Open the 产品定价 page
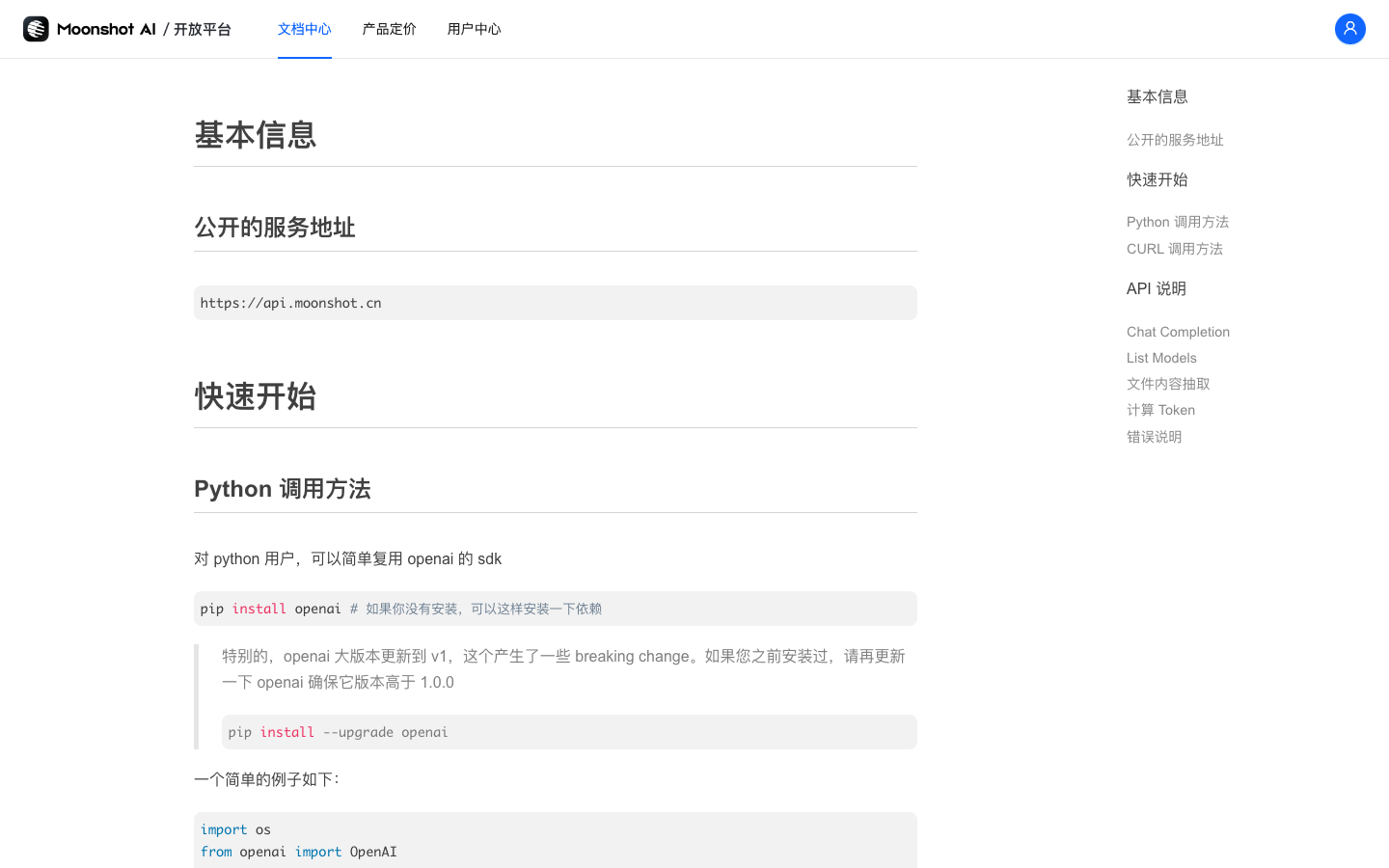 click(x=389, y=29)
